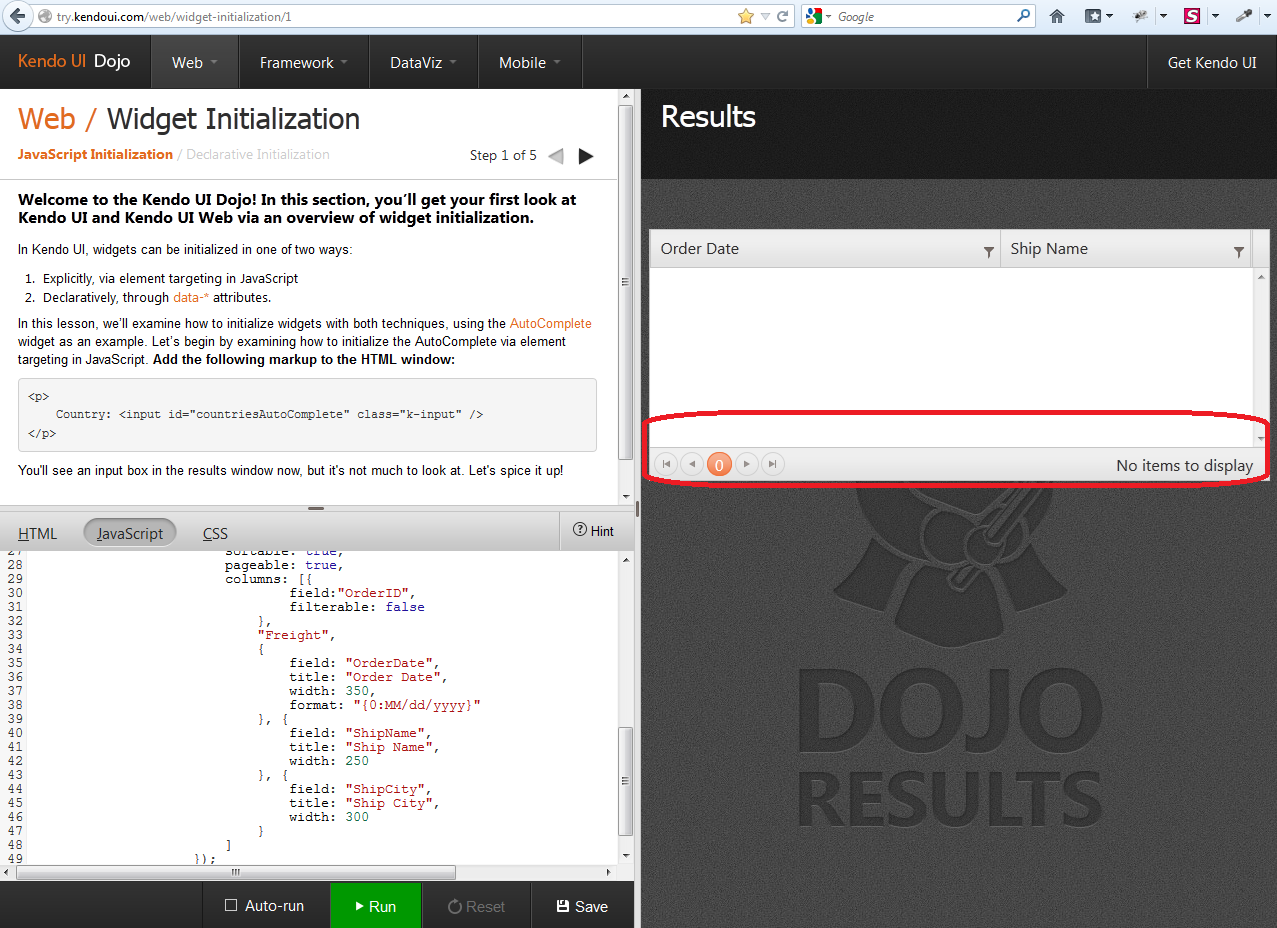Select the Declarative Initialization step
The image size is (1277, 928).
[258, 154]
